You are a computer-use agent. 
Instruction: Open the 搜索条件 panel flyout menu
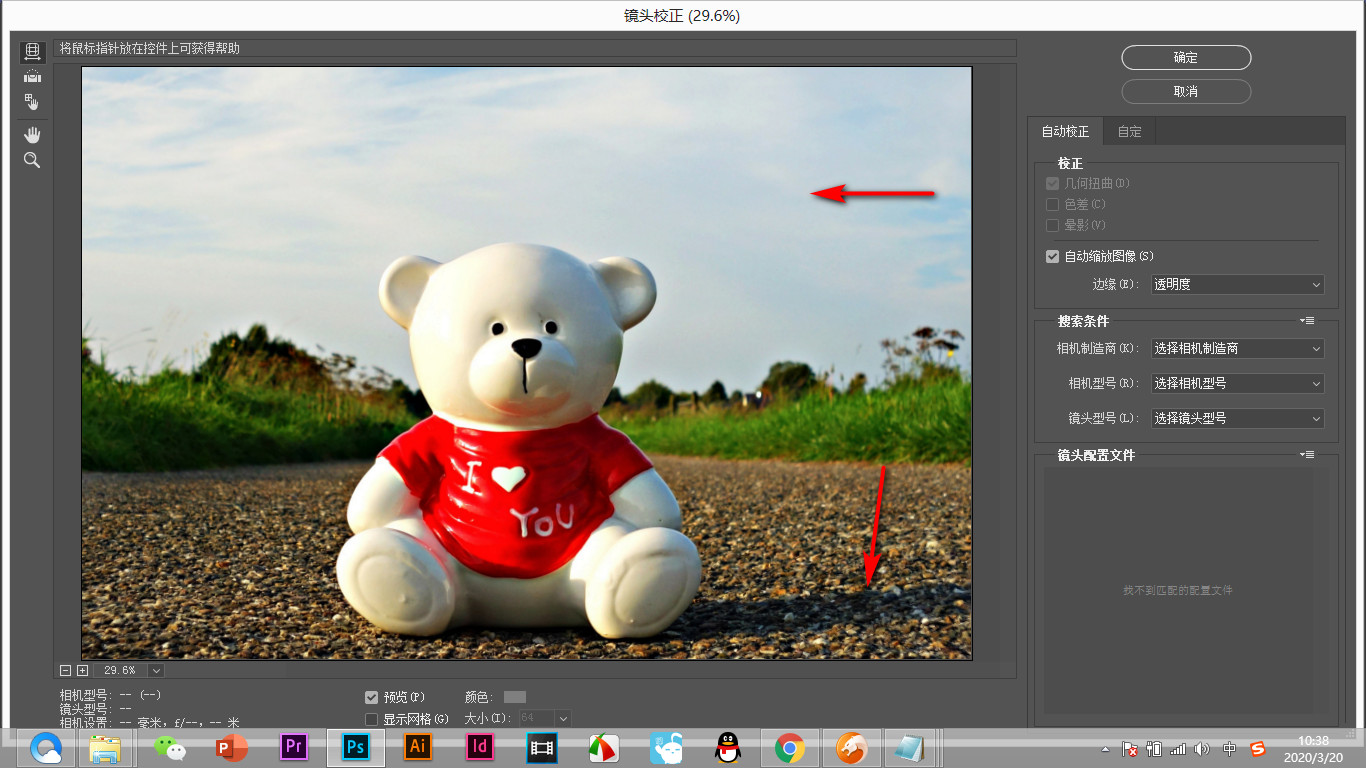[x=1307, y=321]
